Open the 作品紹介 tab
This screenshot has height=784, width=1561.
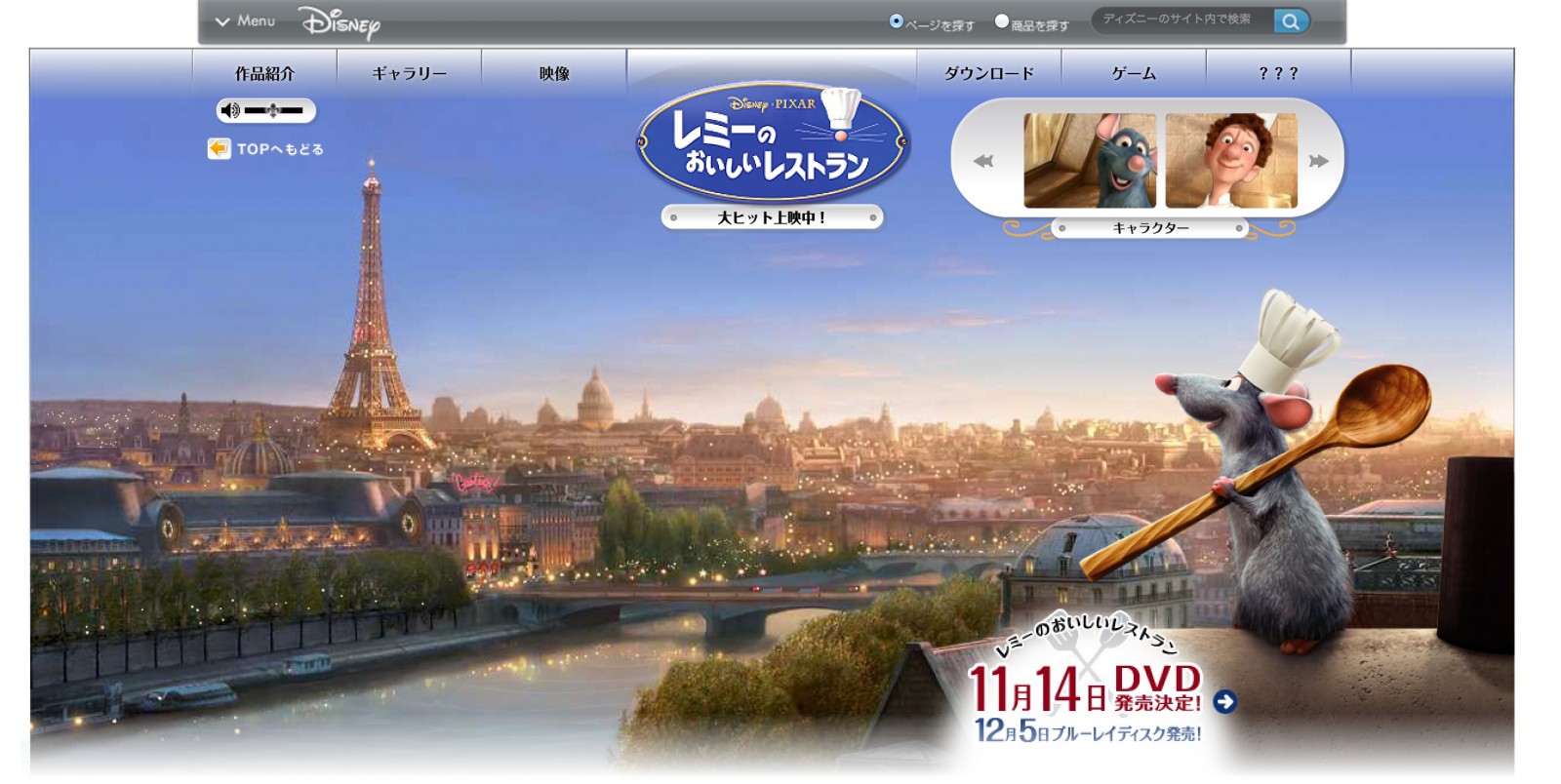pos(264,73)
